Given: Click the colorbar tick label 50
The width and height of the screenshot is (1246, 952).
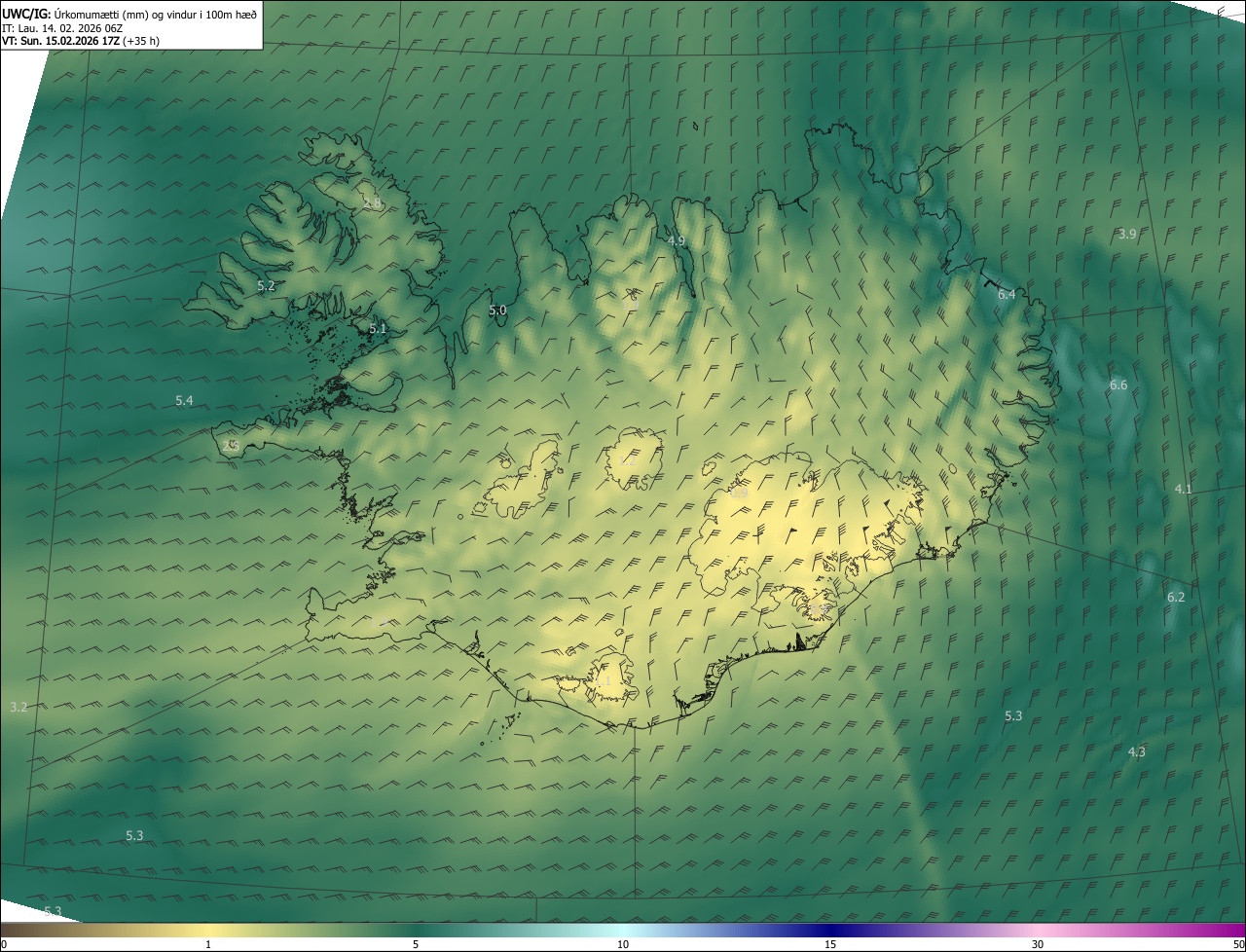Looking at the screenshot, I should pyautogui.click(x=1238, y=944).
